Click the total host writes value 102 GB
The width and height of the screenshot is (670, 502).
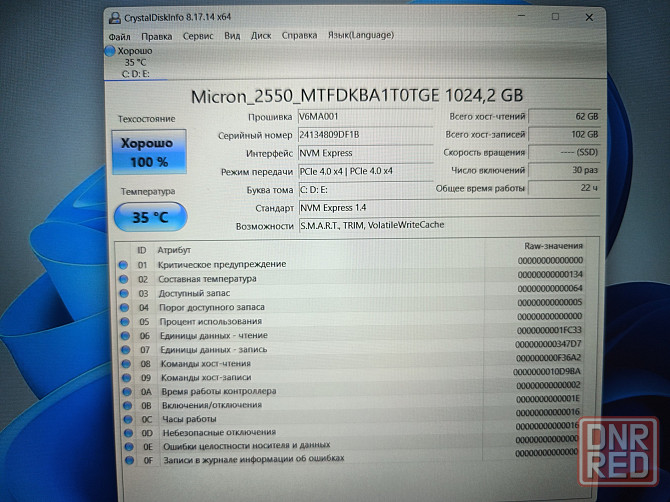click(x=564, y=134)
